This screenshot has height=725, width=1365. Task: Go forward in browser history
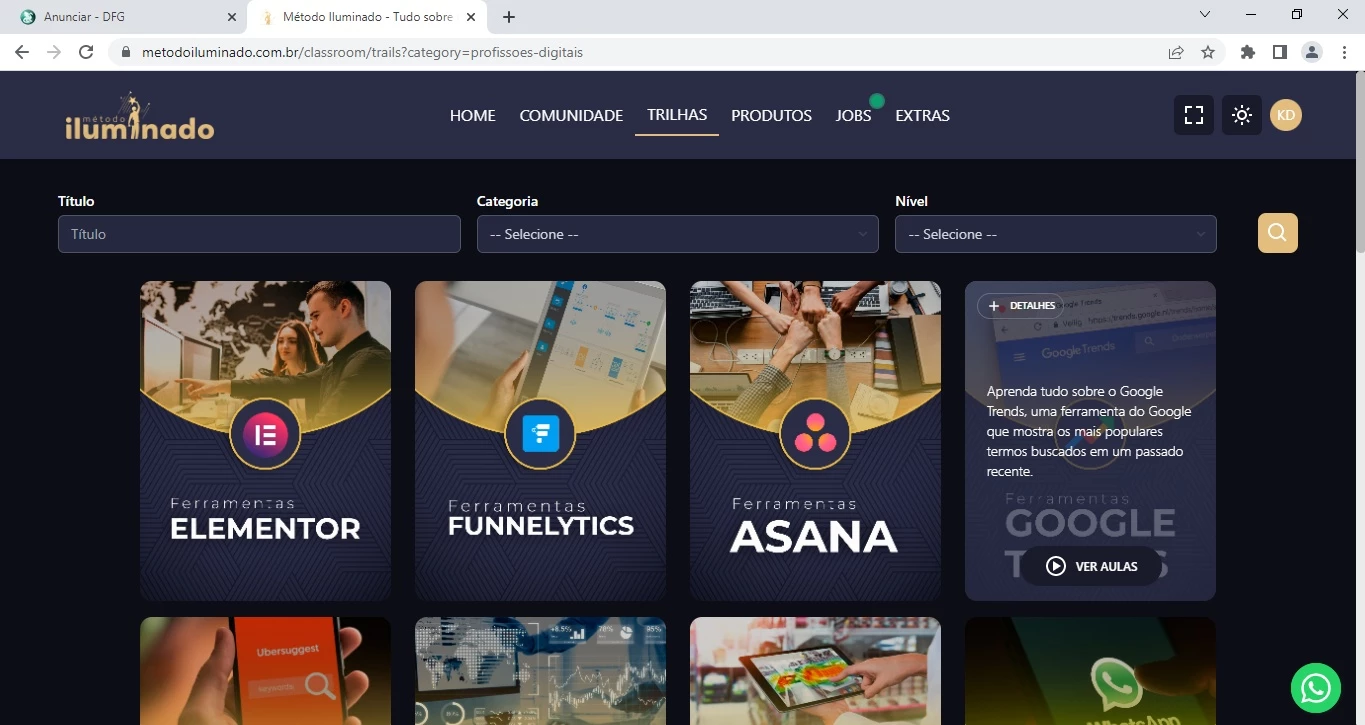54,52
